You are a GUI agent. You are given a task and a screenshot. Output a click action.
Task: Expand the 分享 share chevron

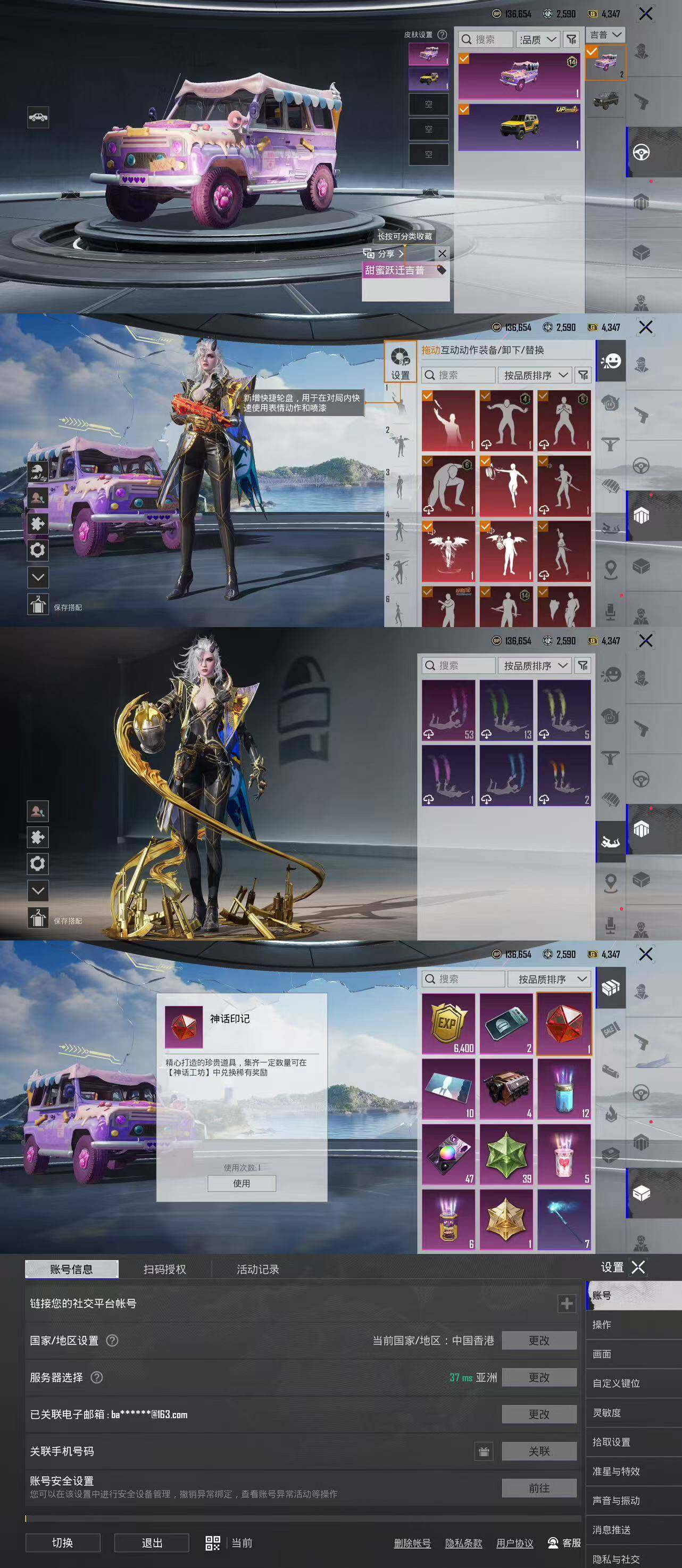coord(401,253)
